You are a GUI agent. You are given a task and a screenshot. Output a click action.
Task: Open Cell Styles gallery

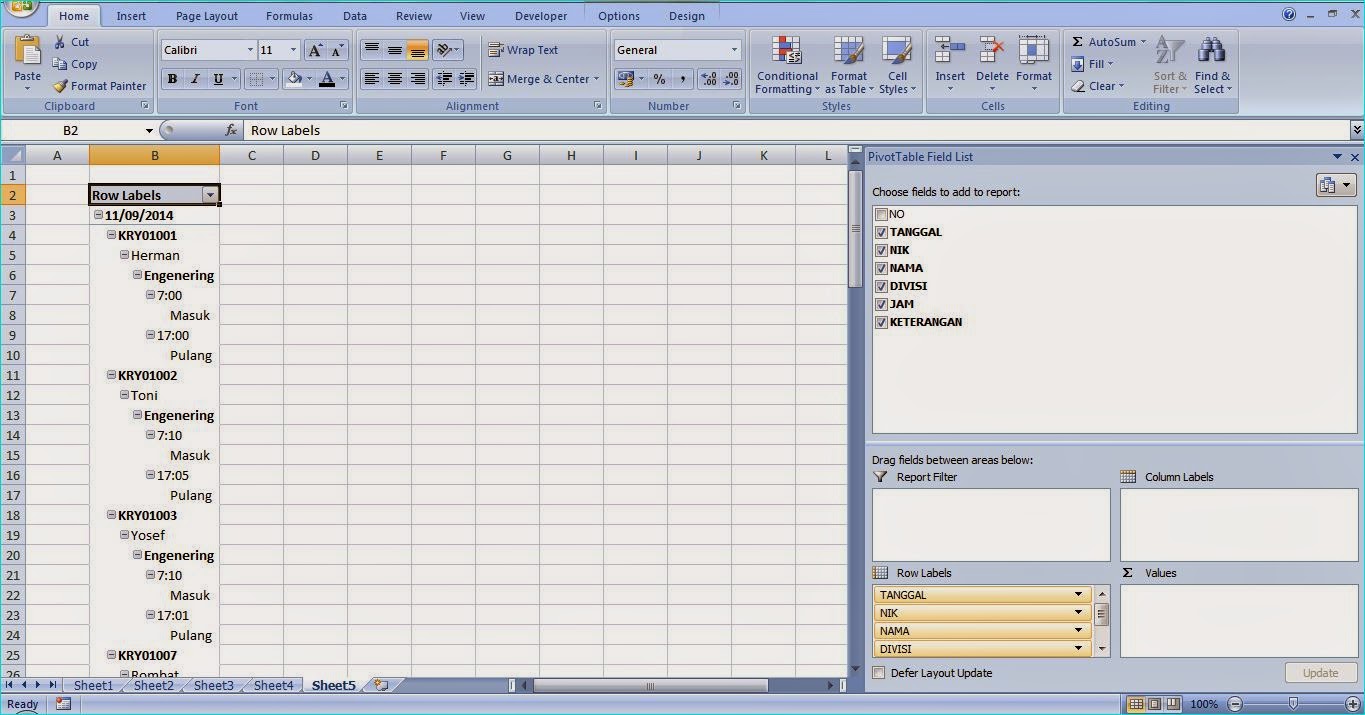click(897, 64)
